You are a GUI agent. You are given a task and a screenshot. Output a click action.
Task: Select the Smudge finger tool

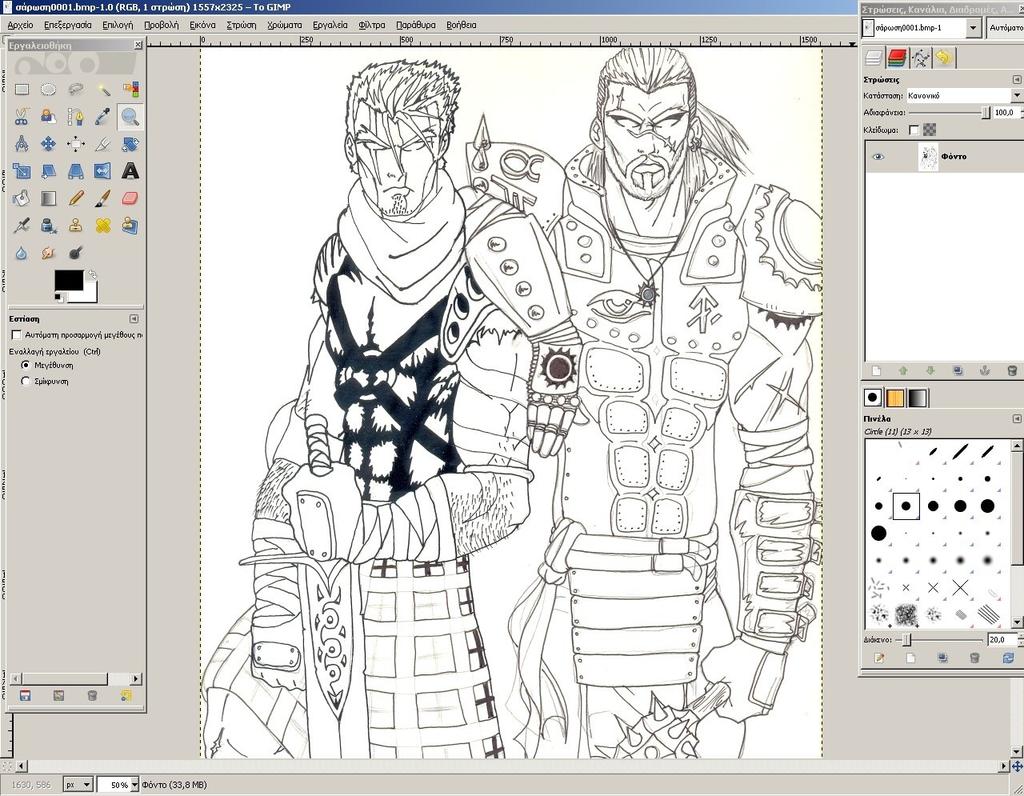(x=48, y=253)
